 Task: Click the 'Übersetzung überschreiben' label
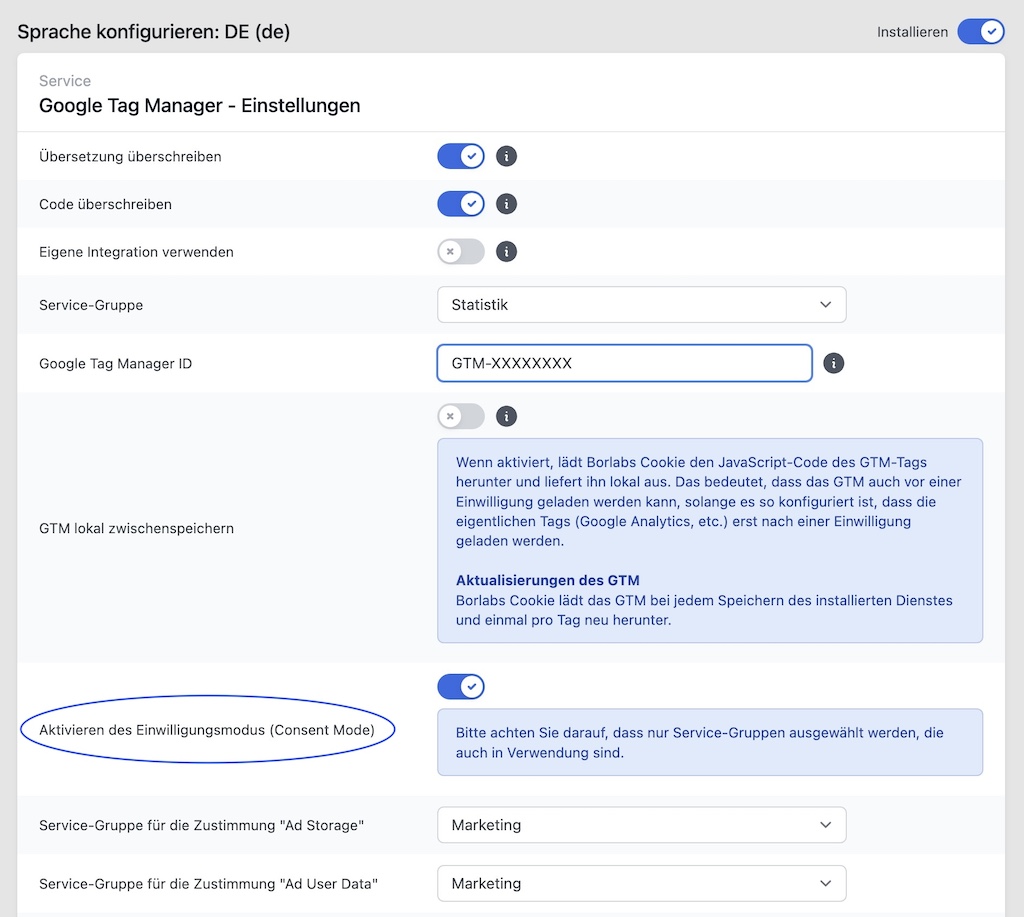[x=130, y=157]
